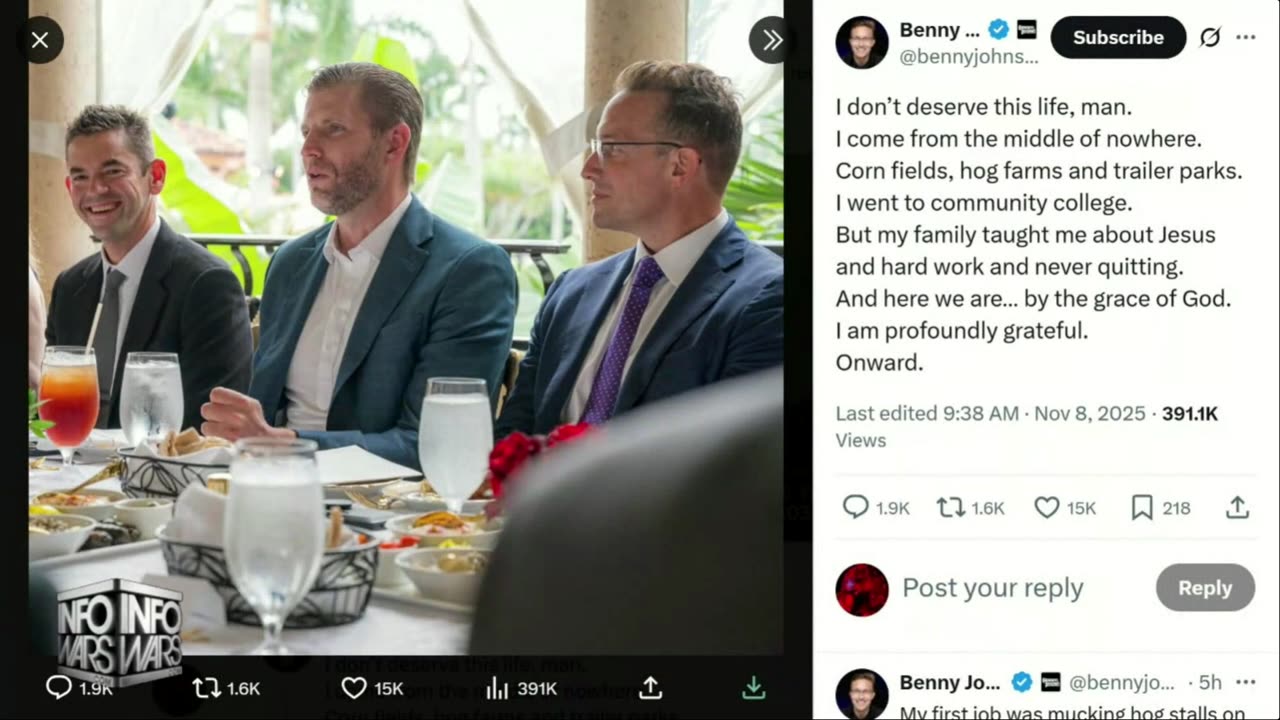Close the photo viewer with X icon

coord(40,40)
